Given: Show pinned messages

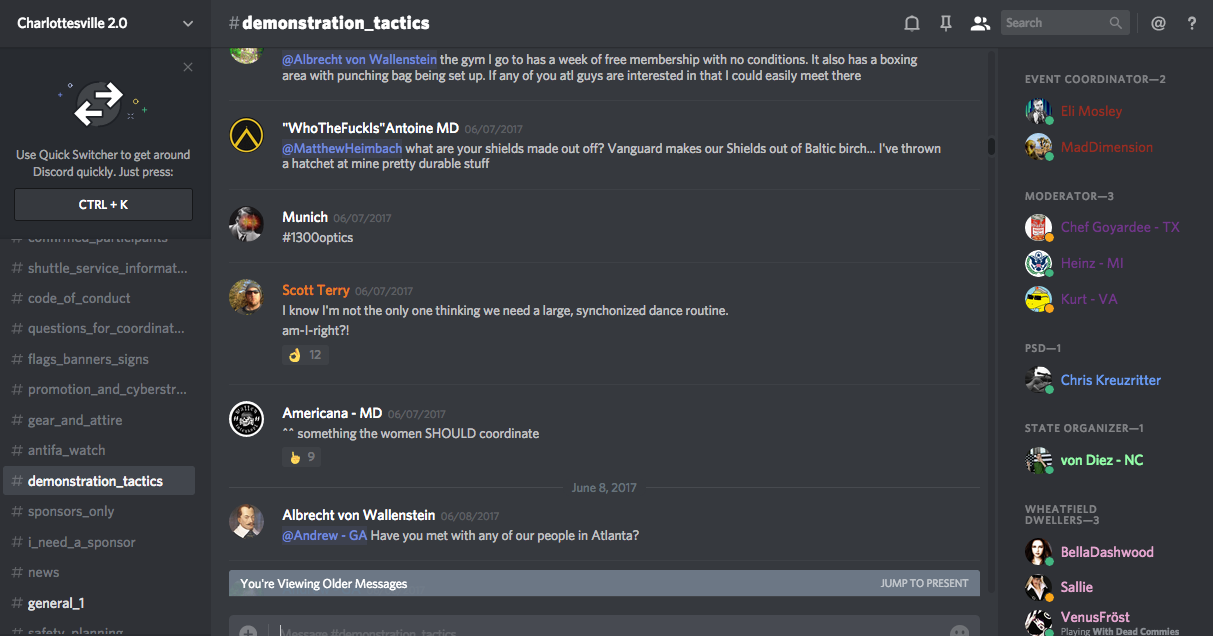Looking at the screenshot, I should coord(945,23).
